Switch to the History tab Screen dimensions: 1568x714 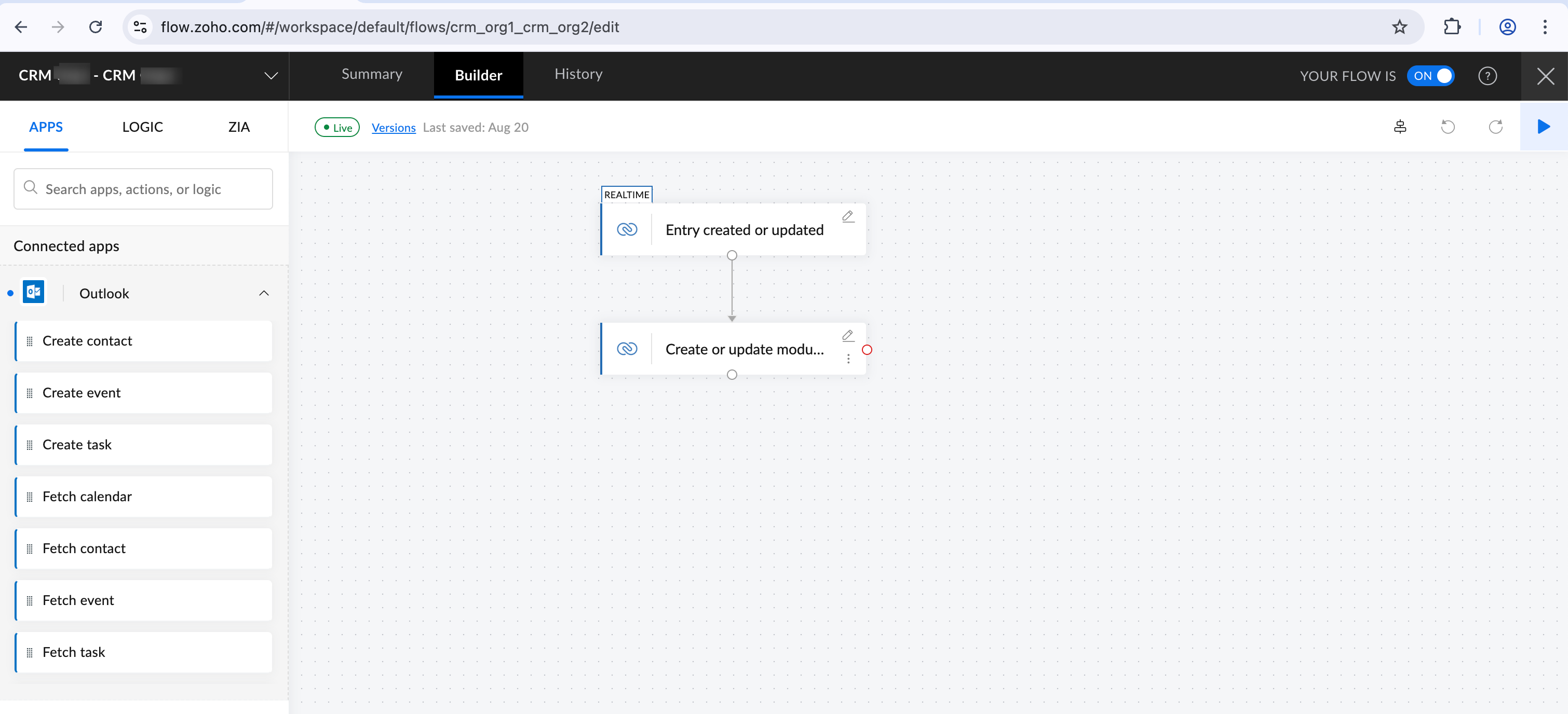click(x=578, y=74)
